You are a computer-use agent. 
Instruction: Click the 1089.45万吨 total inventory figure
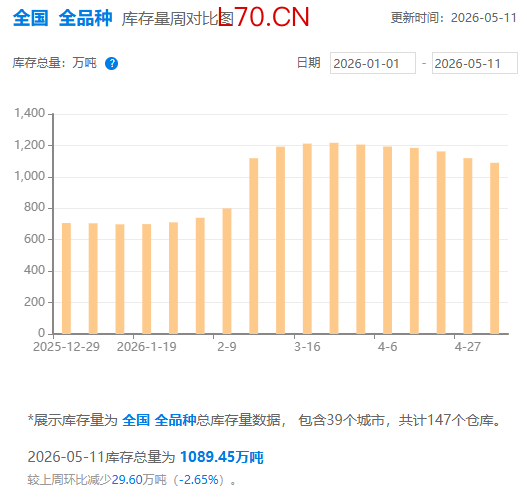coord(222,457)
